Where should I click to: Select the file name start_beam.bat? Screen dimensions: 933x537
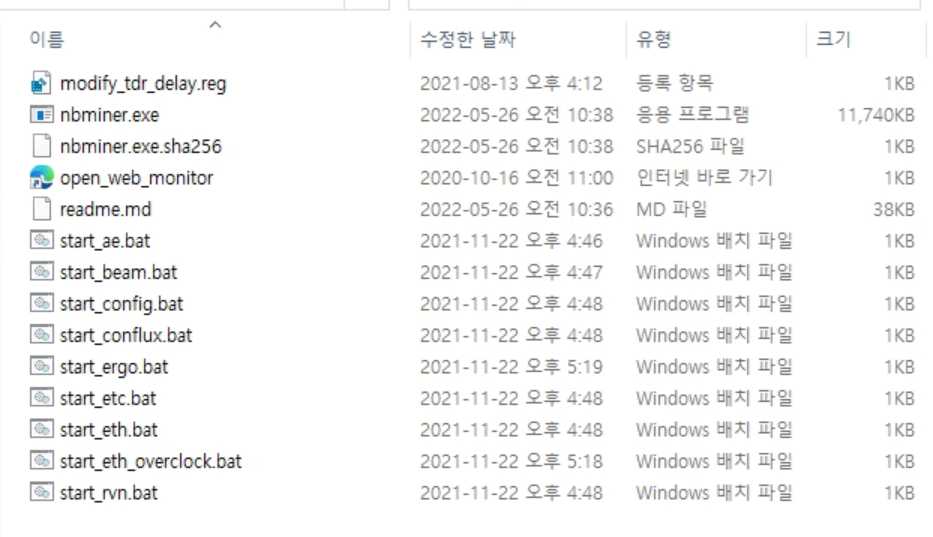pyautogui.click(x=118, y=272)
